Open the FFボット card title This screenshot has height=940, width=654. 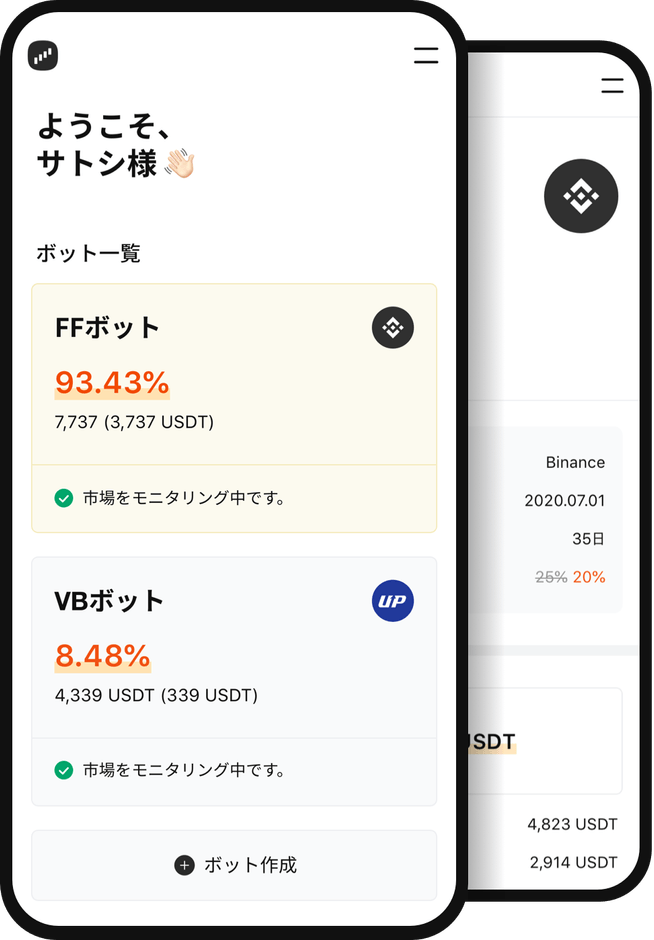pos(108,328)
